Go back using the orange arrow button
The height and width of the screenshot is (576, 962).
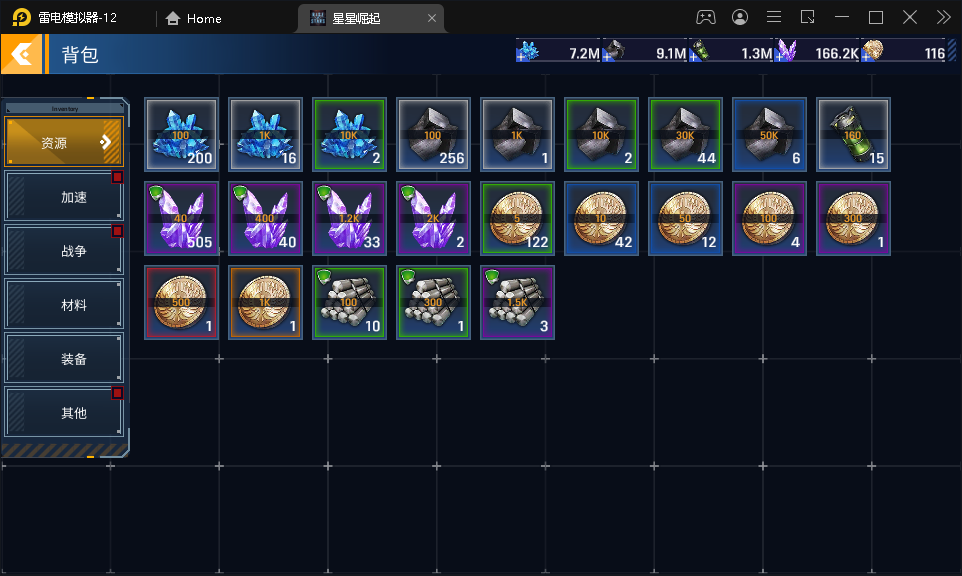click(21, 55)
